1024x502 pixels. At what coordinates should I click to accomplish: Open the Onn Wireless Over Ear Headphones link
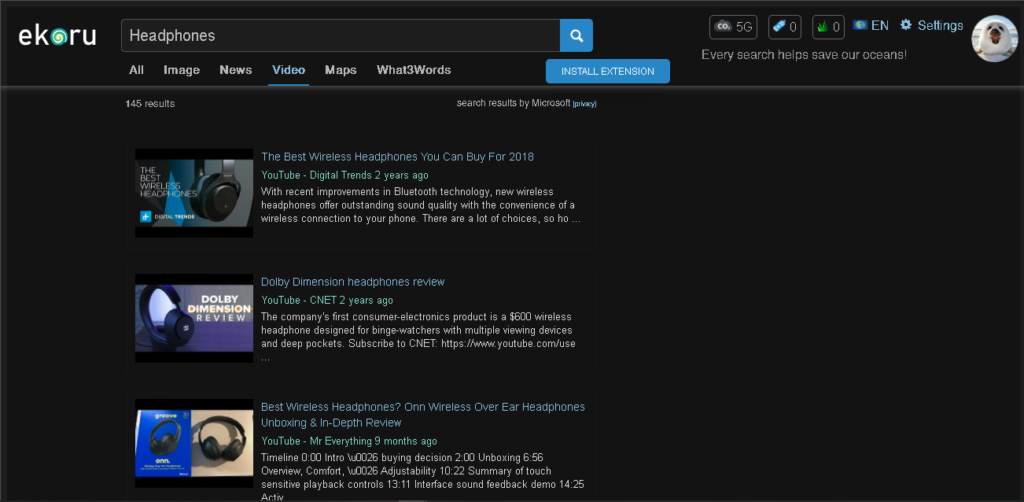[x=423, y=415]
